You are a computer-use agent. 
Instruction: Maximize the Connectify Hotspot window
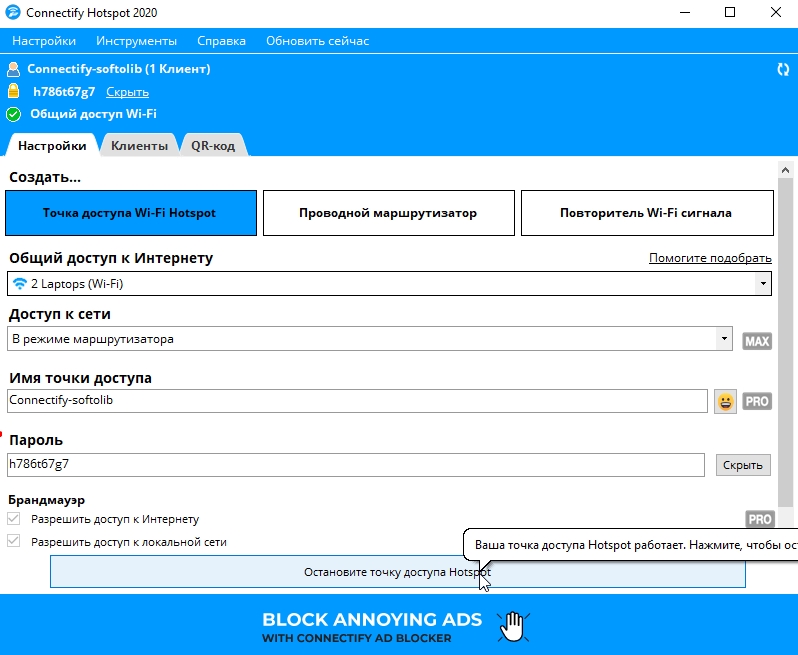pos(730,12)
